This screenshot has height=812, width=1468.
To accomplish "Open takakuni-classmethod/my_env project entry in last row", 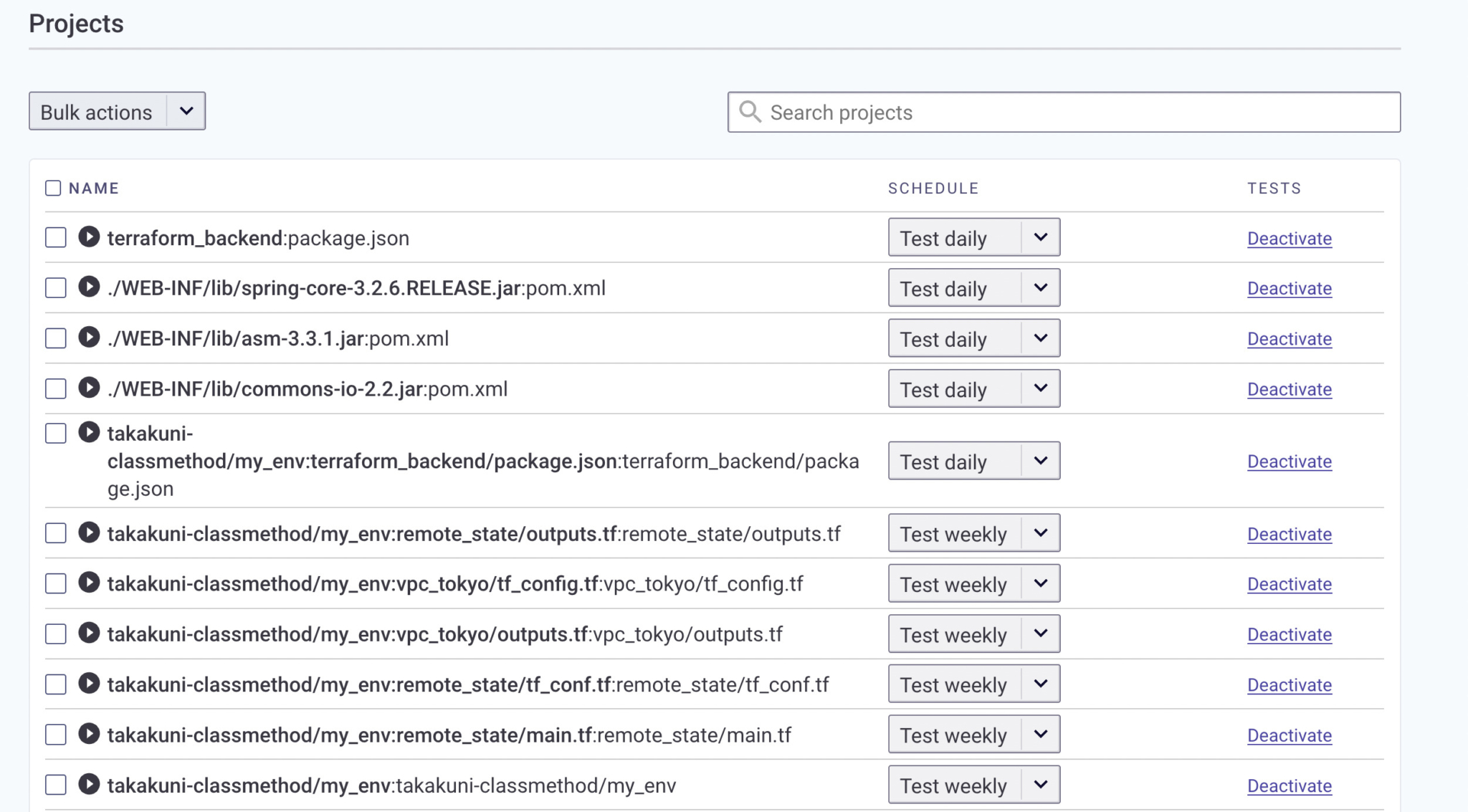I will click(x=391, y=785).
